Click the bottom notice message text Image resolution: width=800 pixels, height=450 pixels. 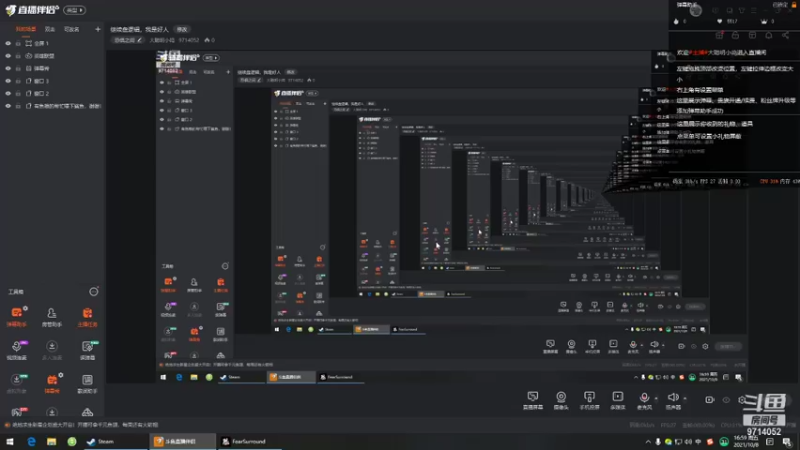85,425
